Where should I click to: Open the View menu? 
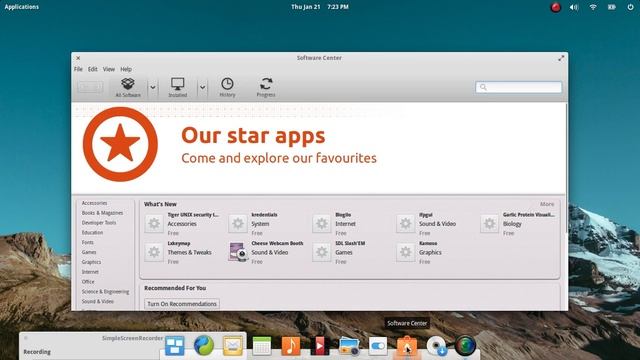pyautogui.click(x=109, y=69)
